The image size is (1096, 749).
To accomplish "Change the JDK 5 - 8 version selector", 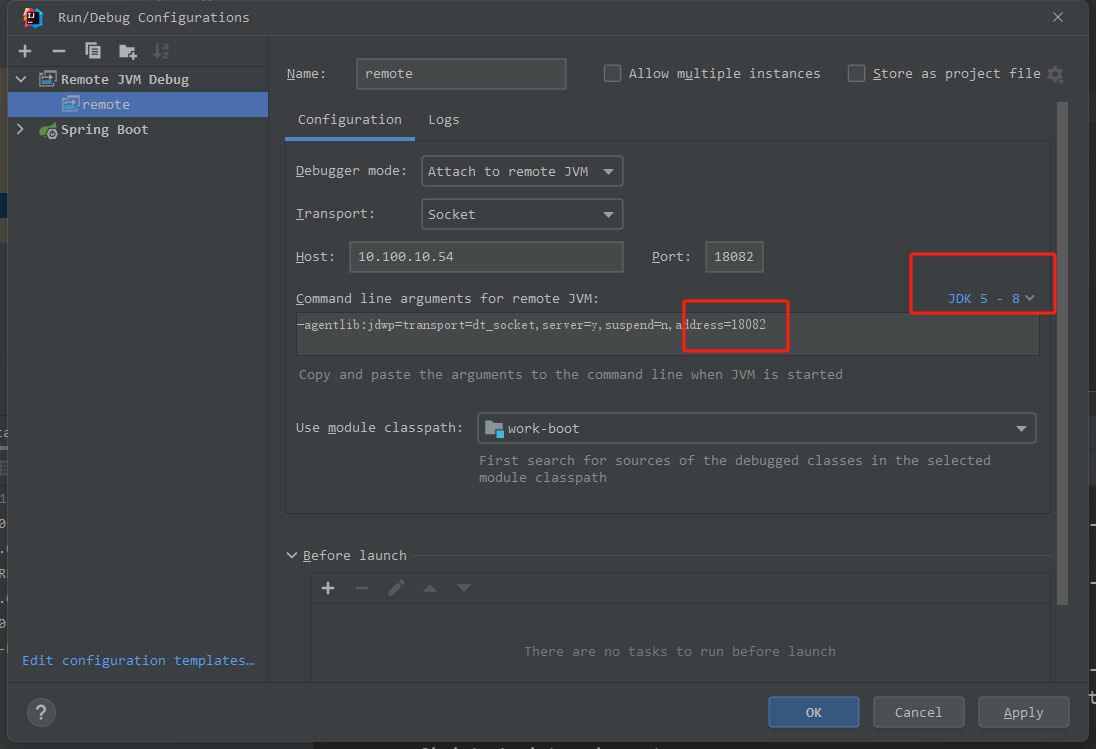I will click(990, 298).
